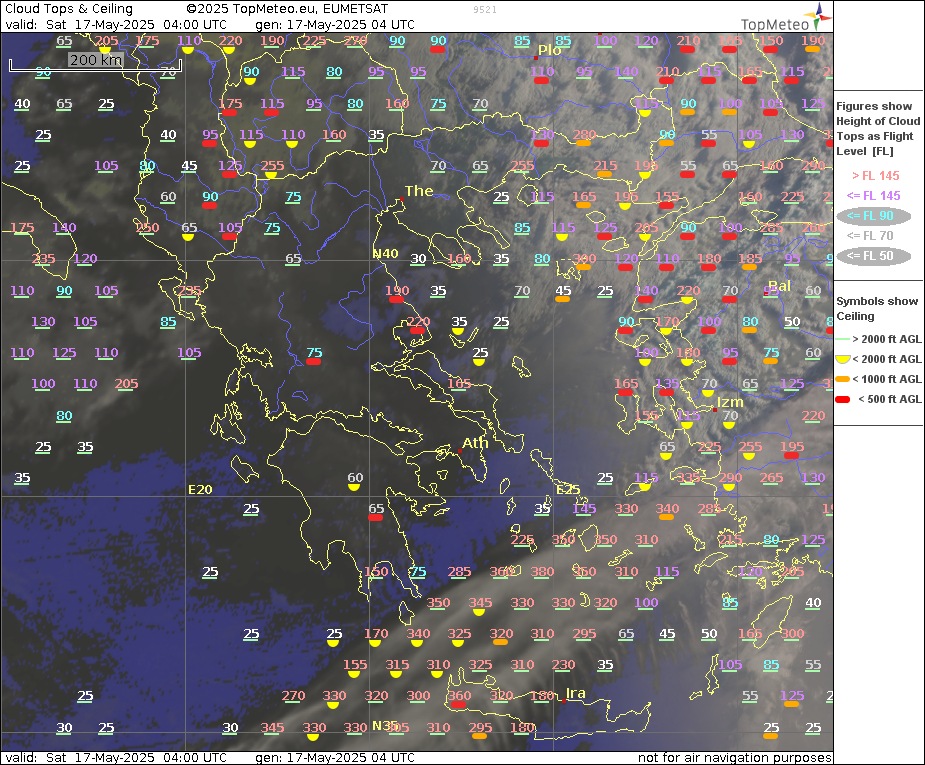Select the Cloud Tops & Ceiling title
Screen dimensions: 925x765
69,9
